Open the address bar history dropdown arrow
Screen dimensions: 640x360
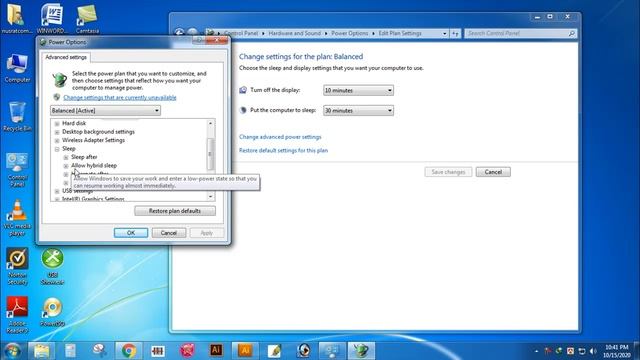click(x=444, y=33)
